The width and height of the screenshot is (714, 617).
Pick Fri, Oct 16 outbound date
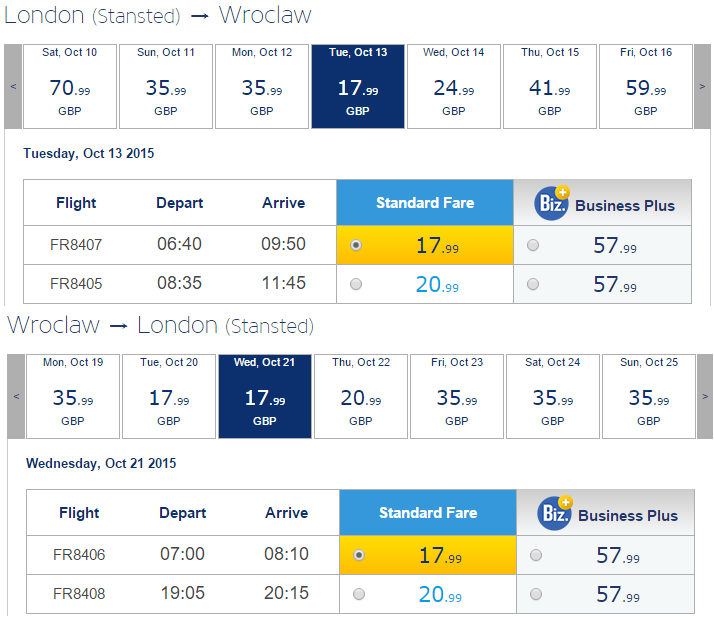click(x=646, y=87)
